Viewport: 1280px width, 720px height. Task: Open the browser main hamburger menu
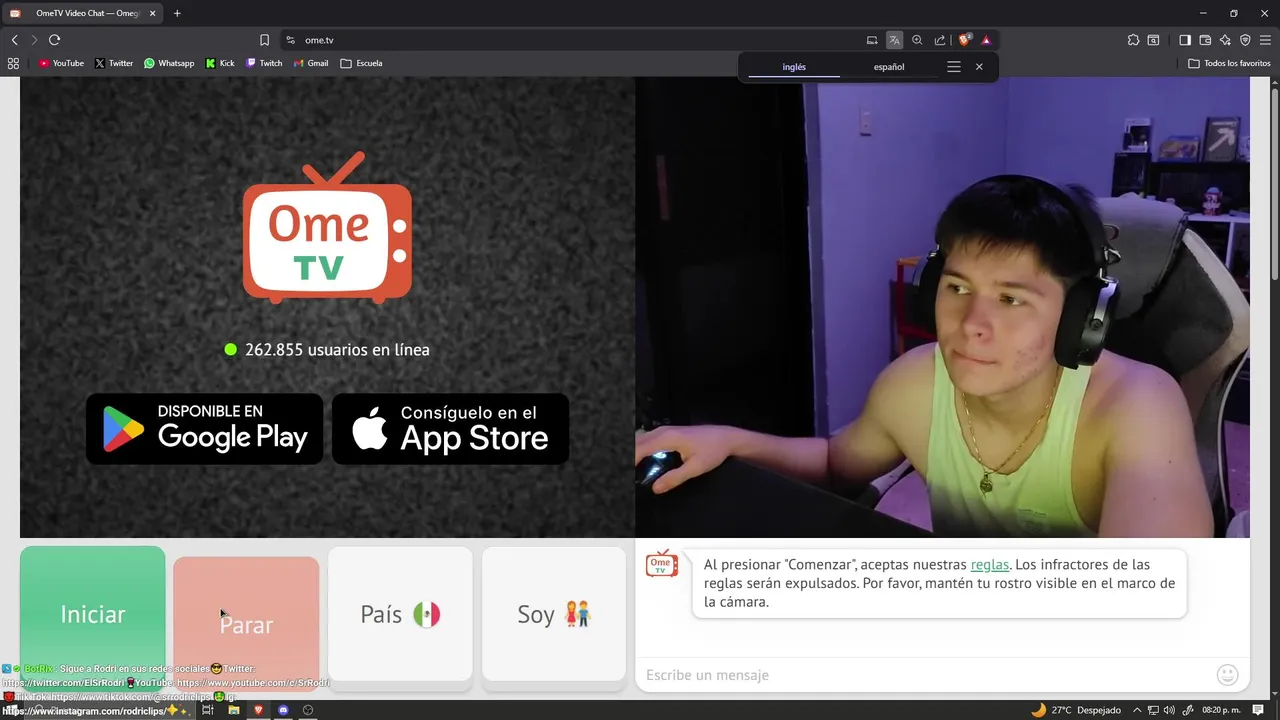pos(1265,40)
